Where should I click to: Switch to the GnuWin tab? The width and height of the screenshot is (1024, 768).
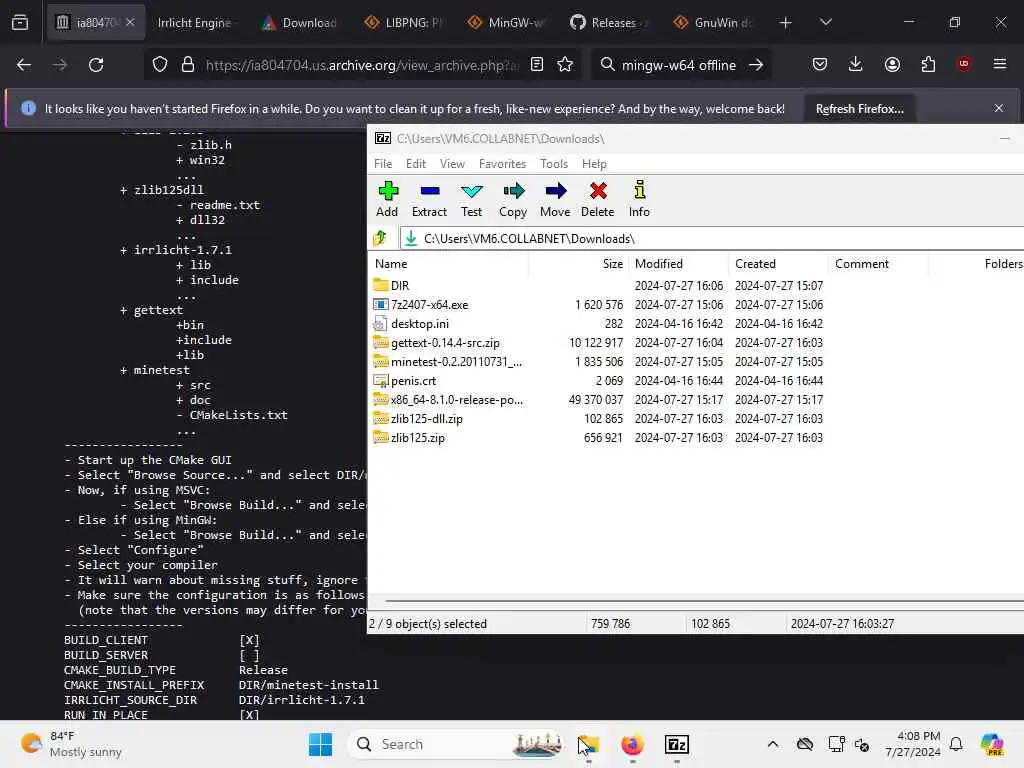pyautogui.click(x=713, y=23)
